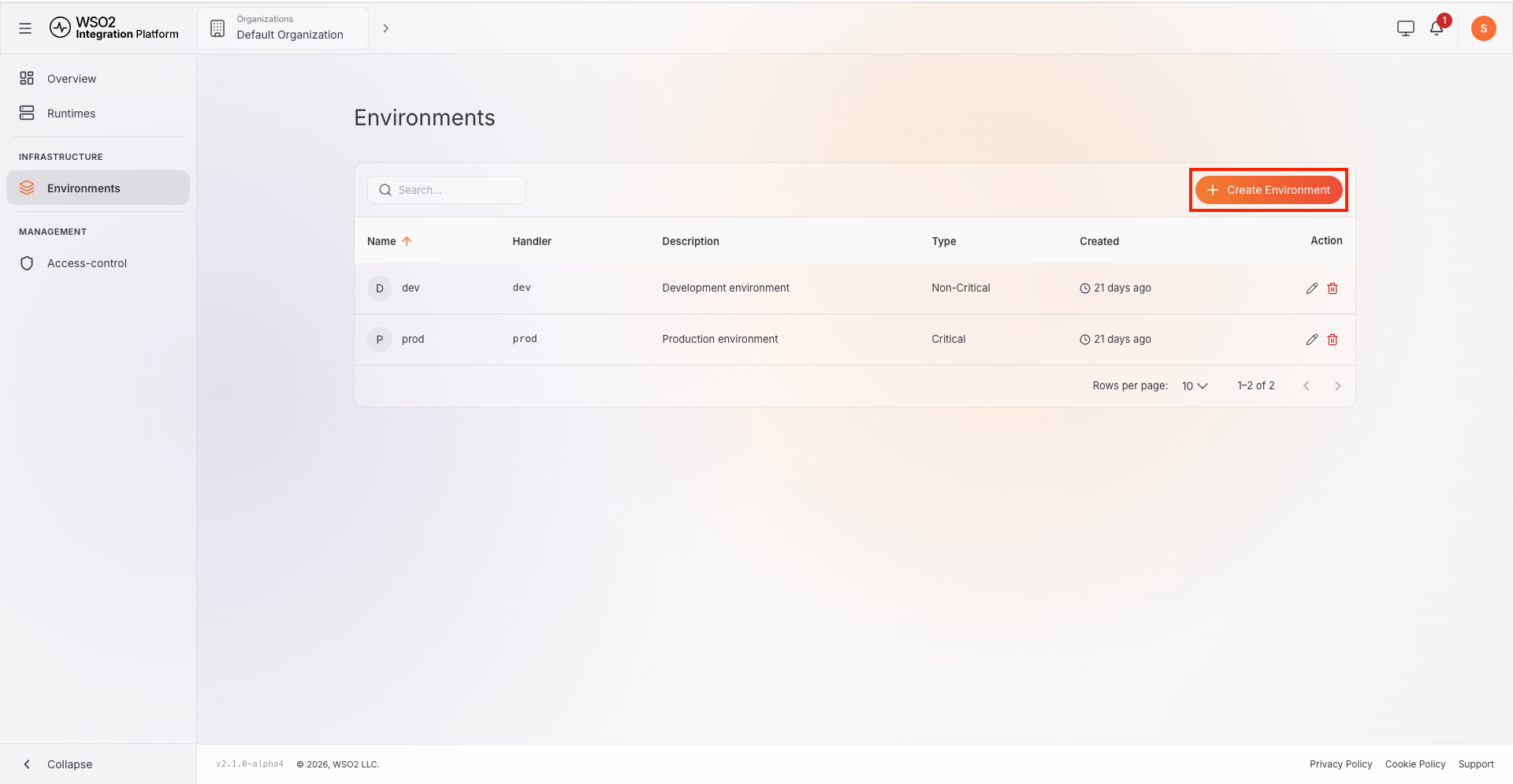Click Production environment description text
Image resolution: width=1513 pixels, height=784 pixels.
click(x=719, y=340)
